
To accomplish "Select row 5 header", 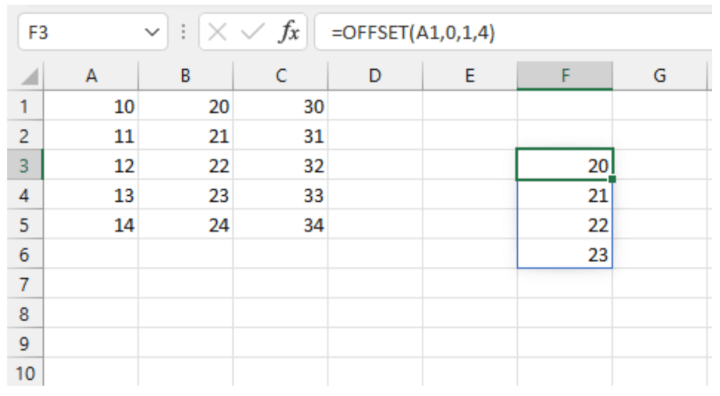I will pyautogui.click(x=25, y=224).
